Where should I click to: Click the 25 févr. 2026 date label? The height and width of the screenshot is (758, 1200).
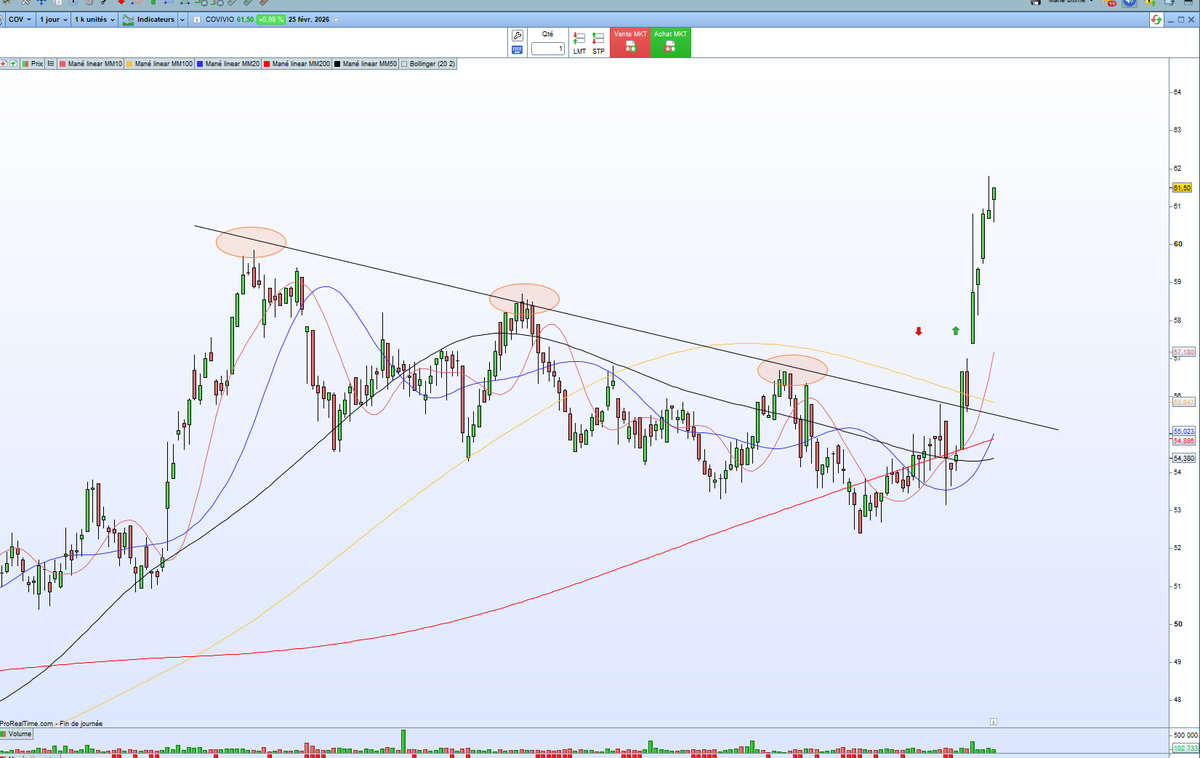click(308, 19)
